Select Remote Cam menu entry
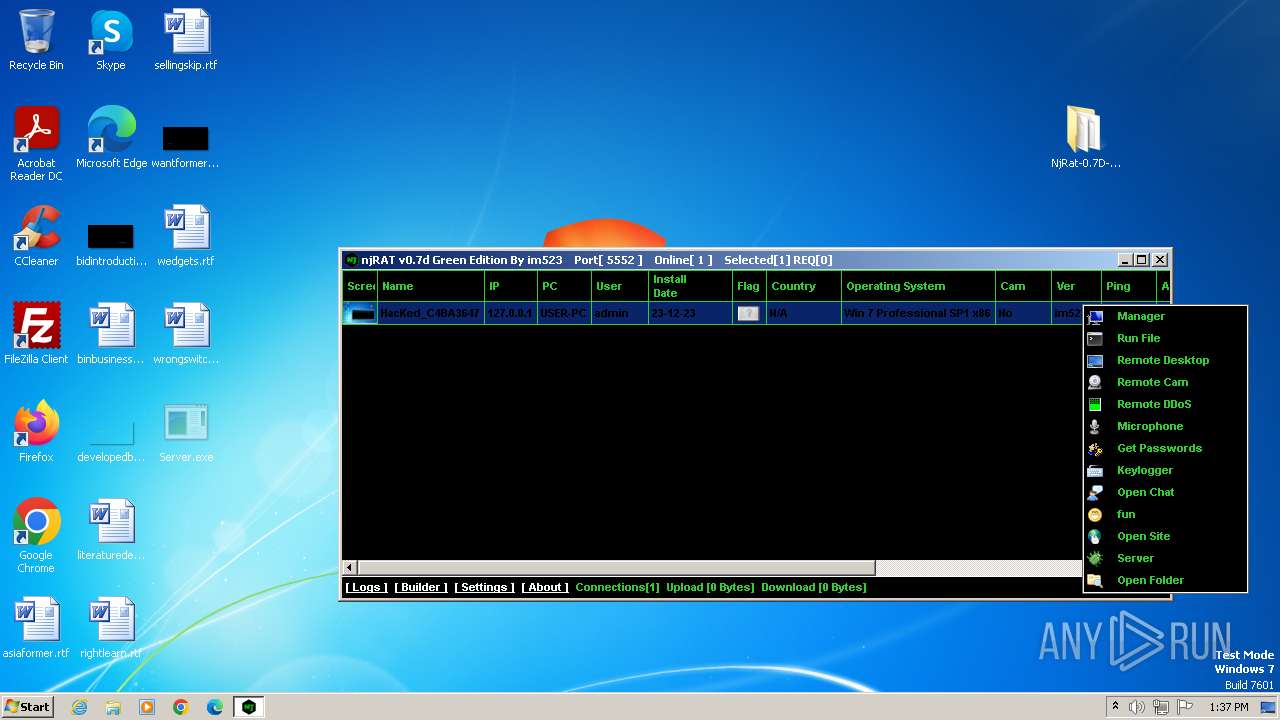Image resolution: width=1280 pixels, height=720 pixels. 1166,382
